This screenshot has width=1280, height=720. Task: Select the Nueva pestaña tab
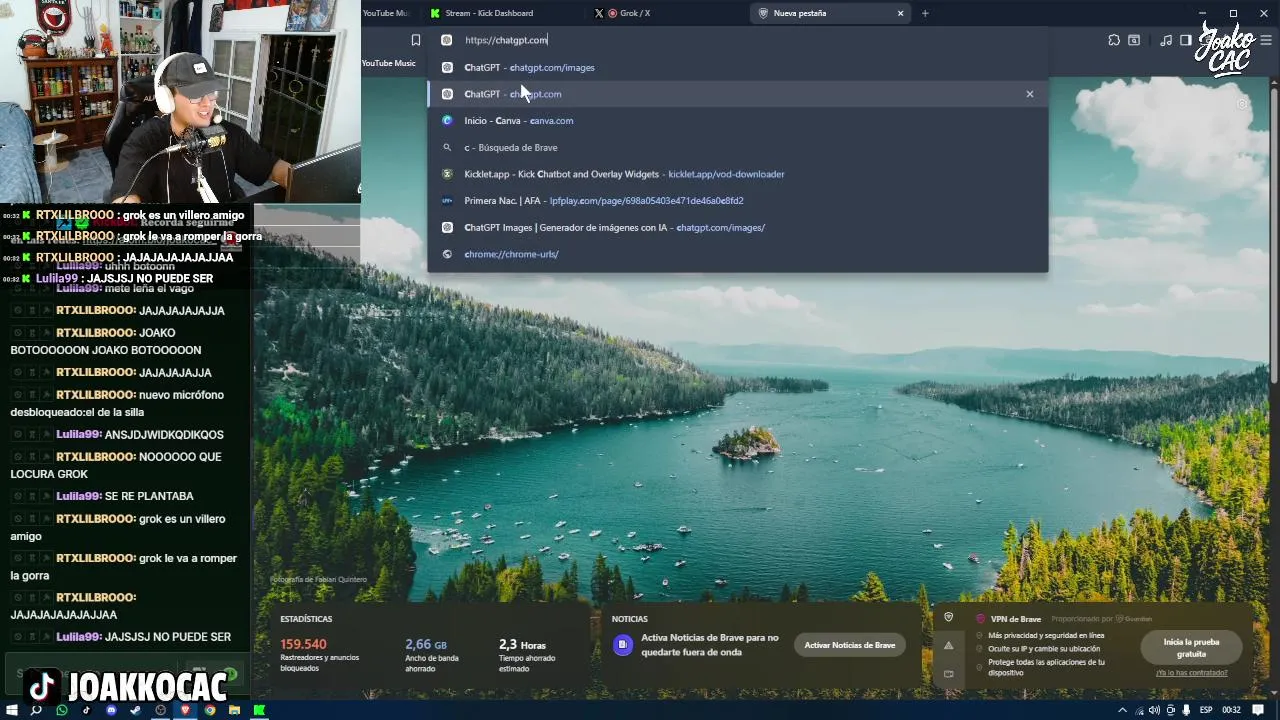[x=830, y=13]
